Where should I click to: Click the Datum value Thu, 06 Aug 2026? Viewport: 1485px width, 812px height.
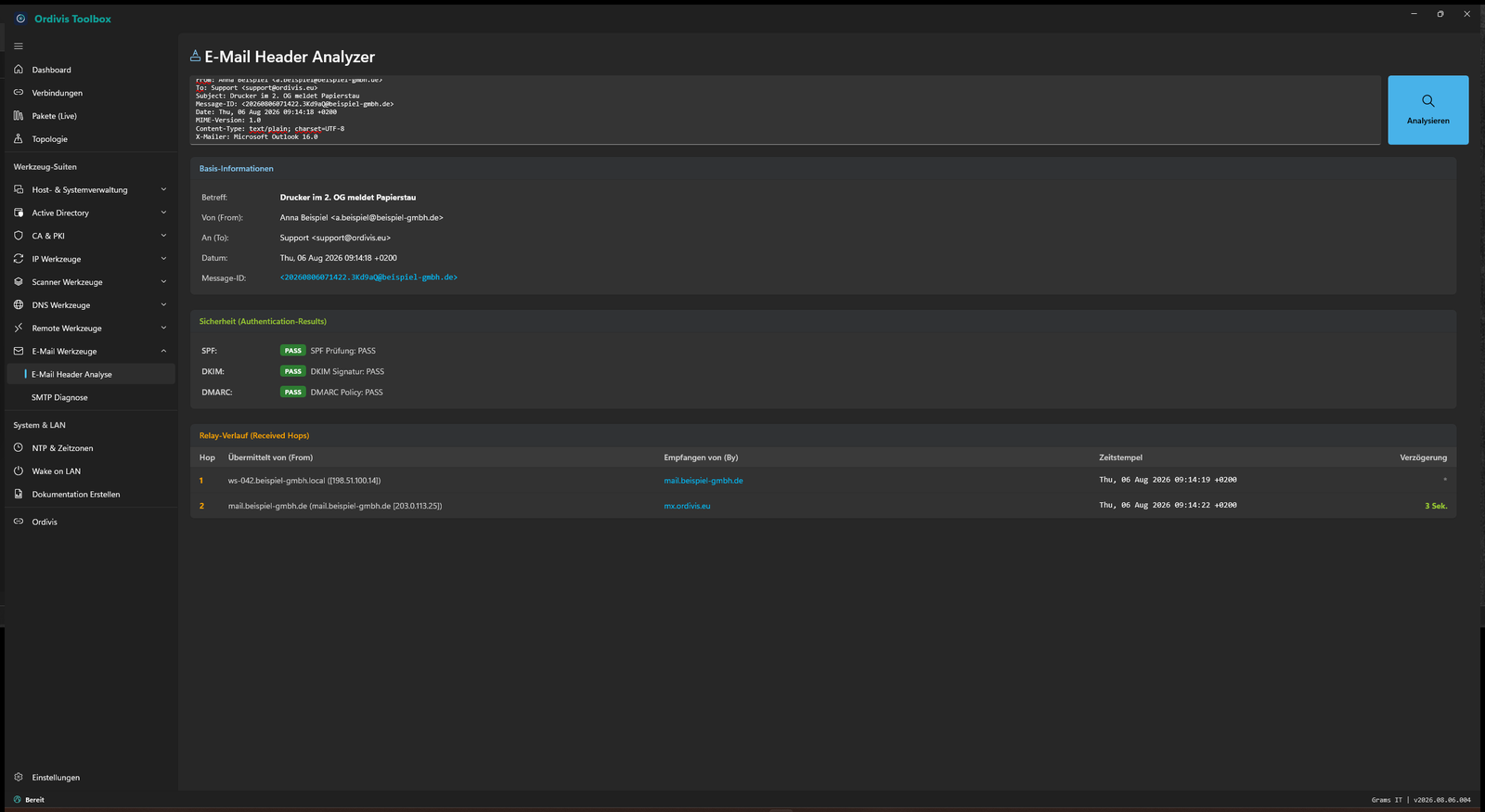click(339, 258)
